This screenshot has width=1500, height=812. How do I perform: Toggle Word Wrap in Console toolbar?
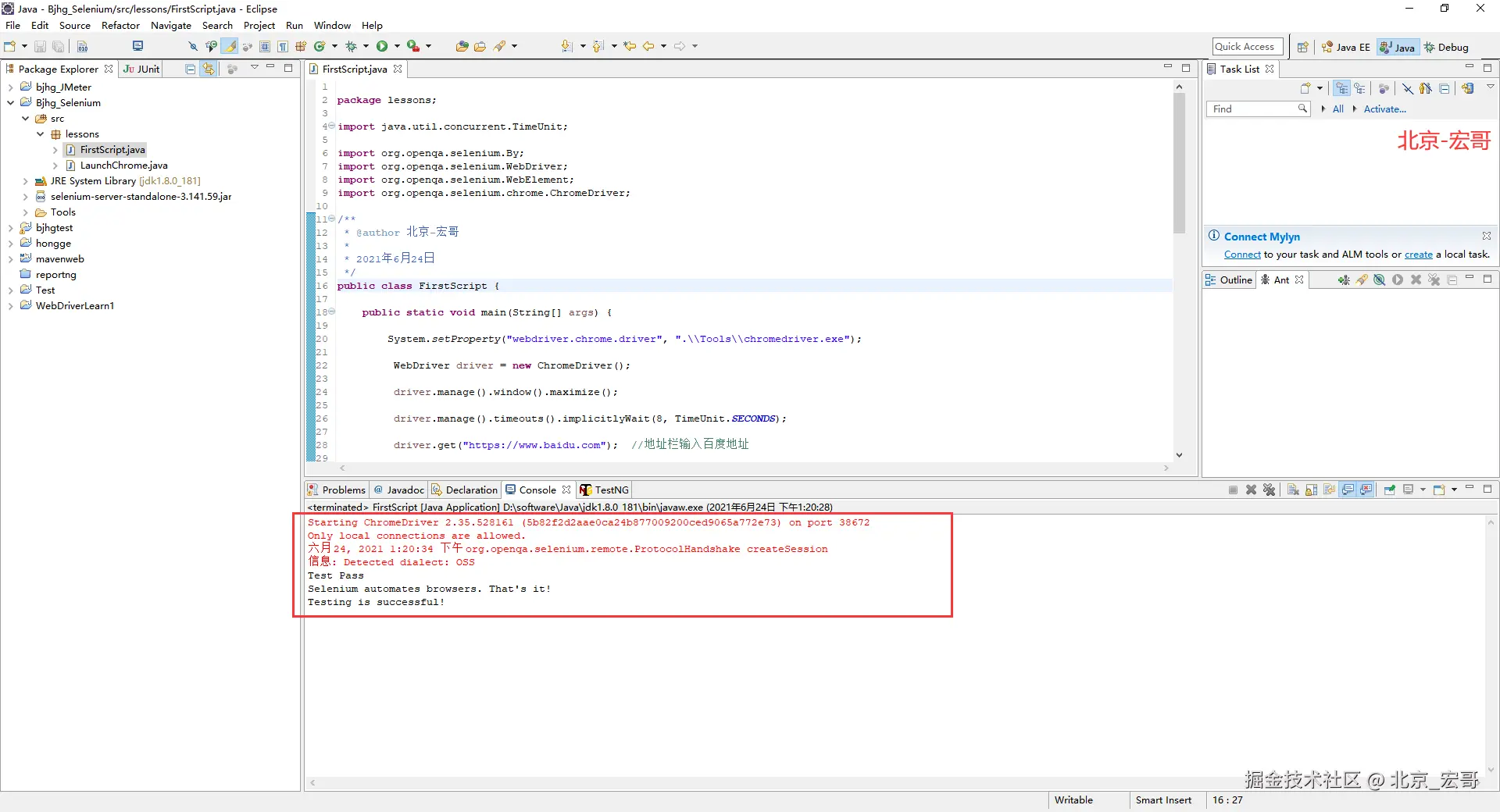point(1329,490)
